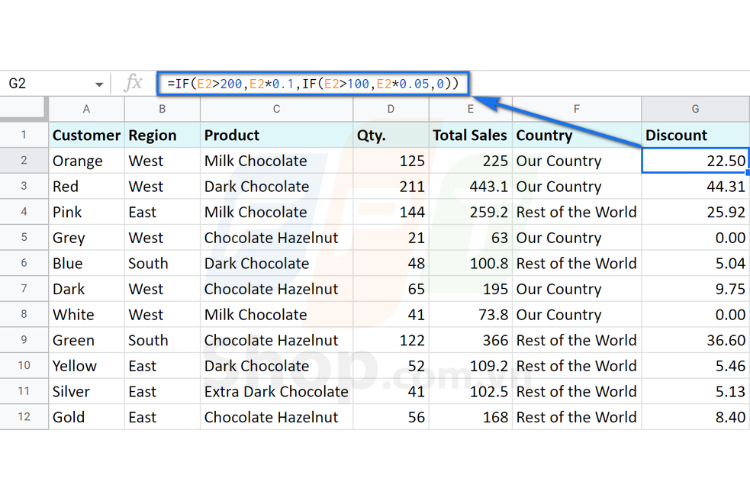
Task: Select row 9 header
Action: click(24, 340)
